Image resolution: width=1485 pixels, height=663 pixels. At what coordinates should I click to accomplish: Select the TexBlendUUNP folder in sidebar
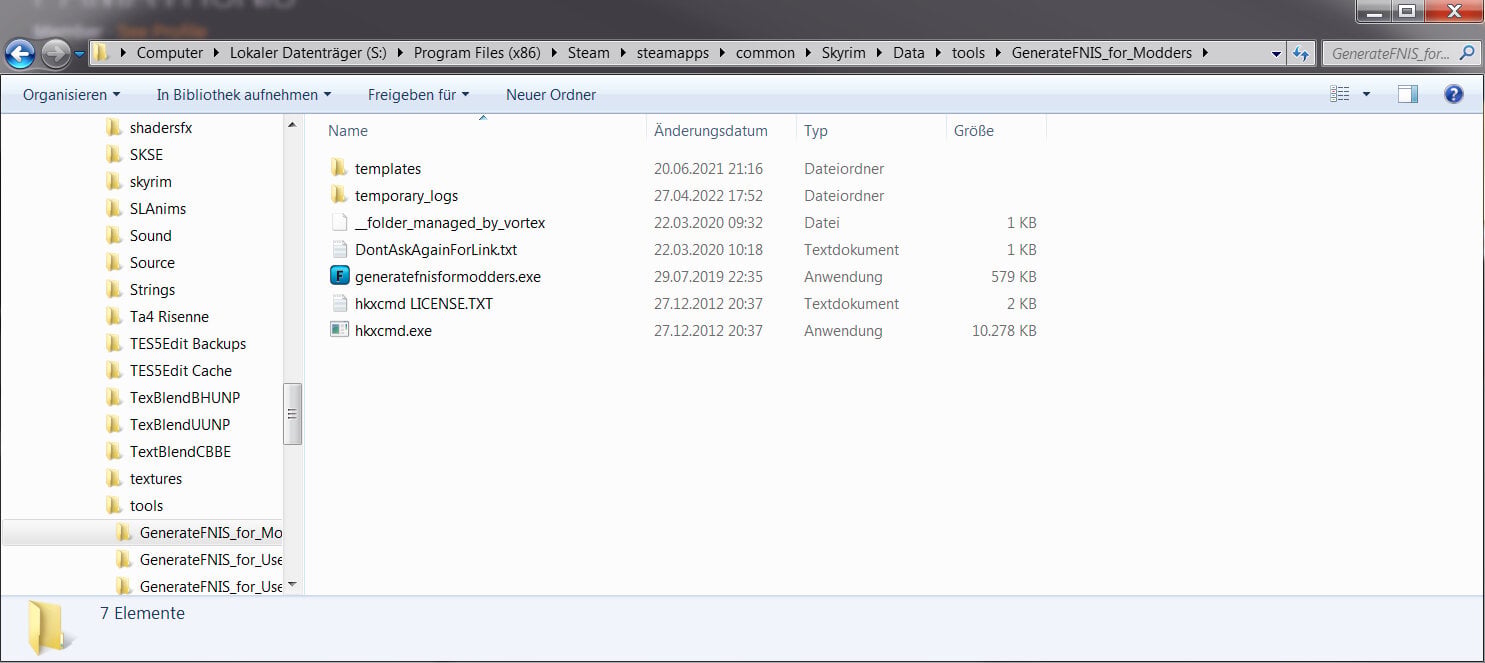click(169, 424)
